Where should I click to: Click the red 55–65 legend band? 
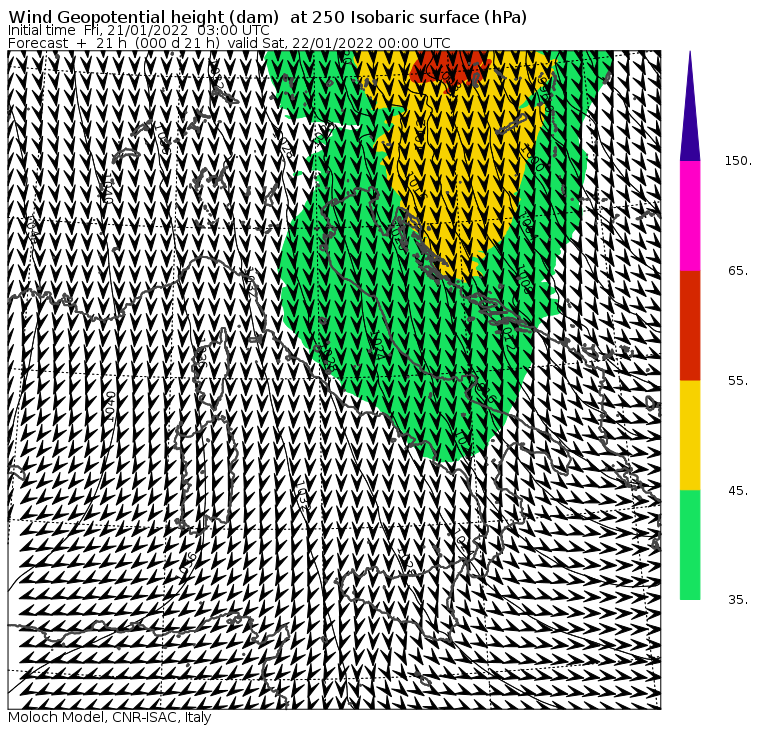click(690, 325)
